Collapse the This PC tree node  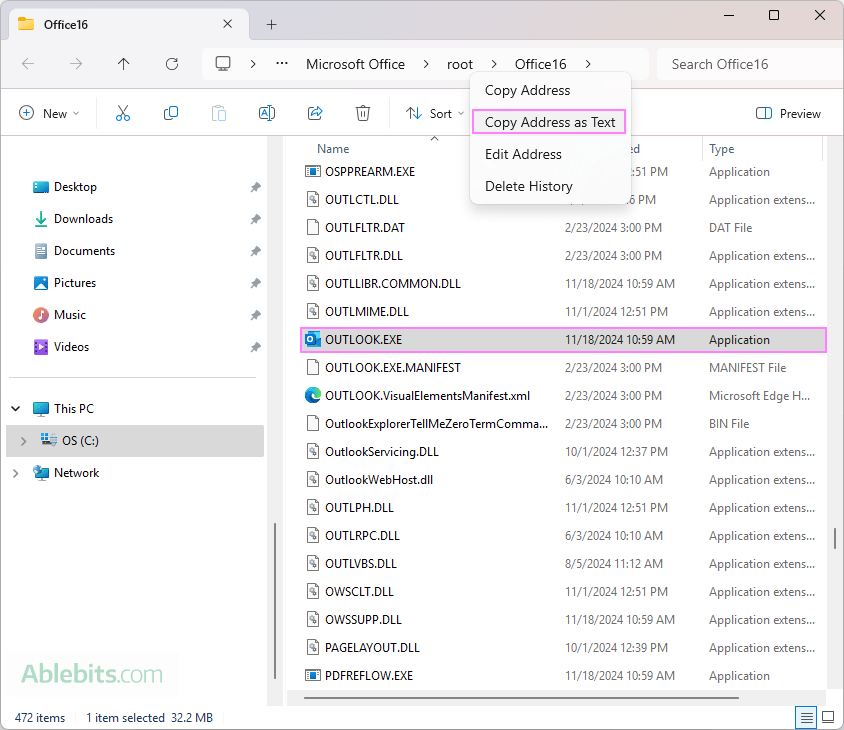tap(16, 409)
